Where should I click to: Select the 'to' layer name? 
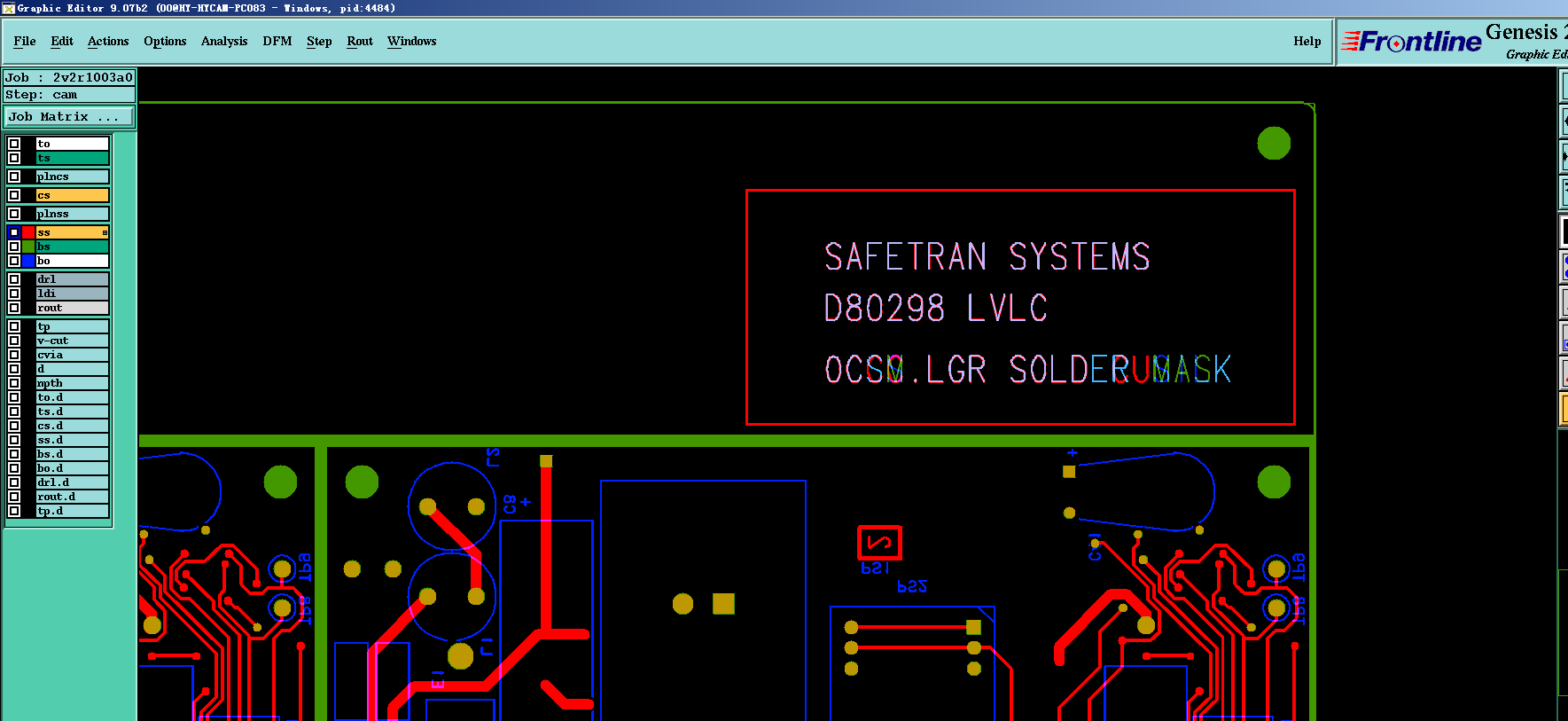tap(72, 144)
